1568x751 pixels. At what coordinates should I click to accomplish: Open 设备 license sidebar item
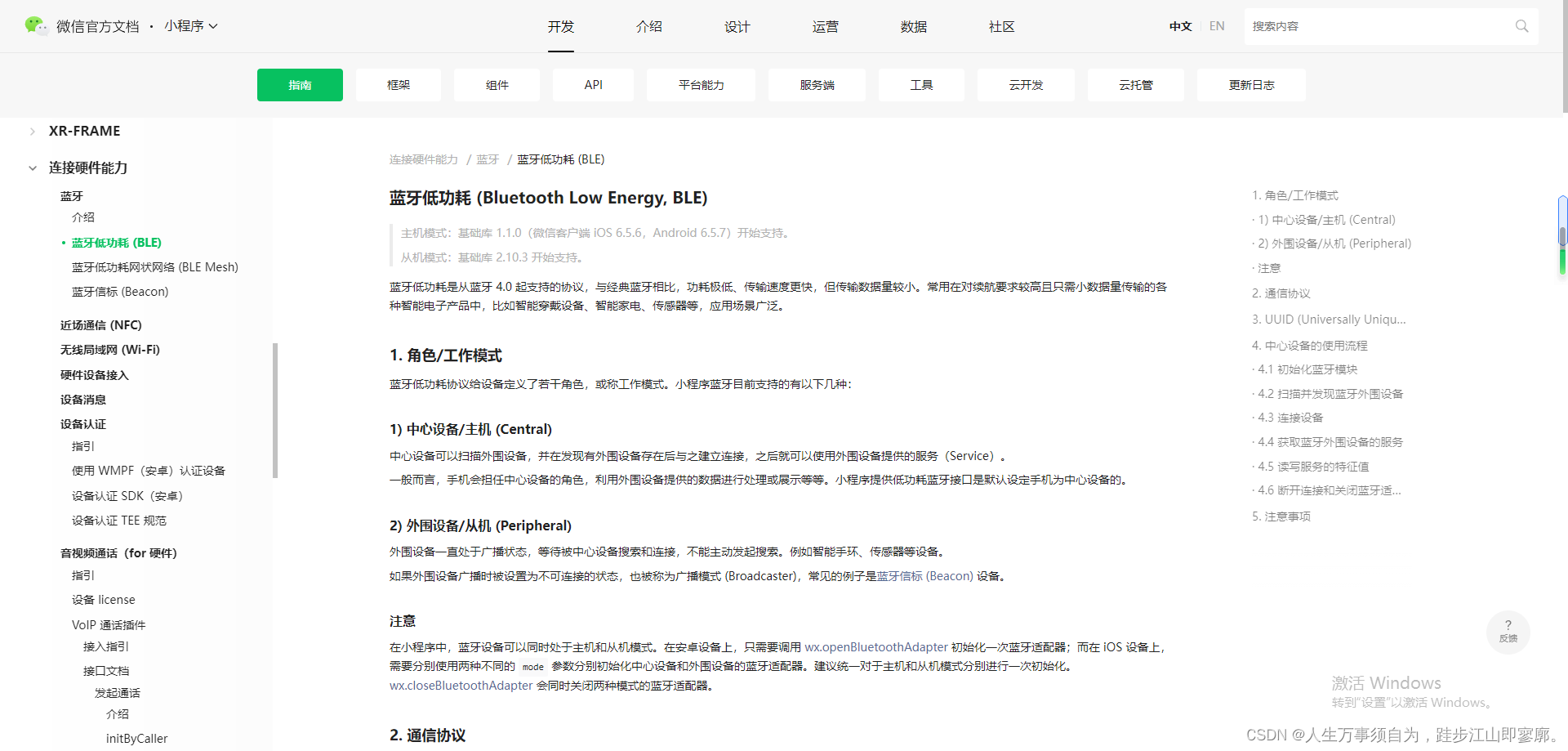104,600
